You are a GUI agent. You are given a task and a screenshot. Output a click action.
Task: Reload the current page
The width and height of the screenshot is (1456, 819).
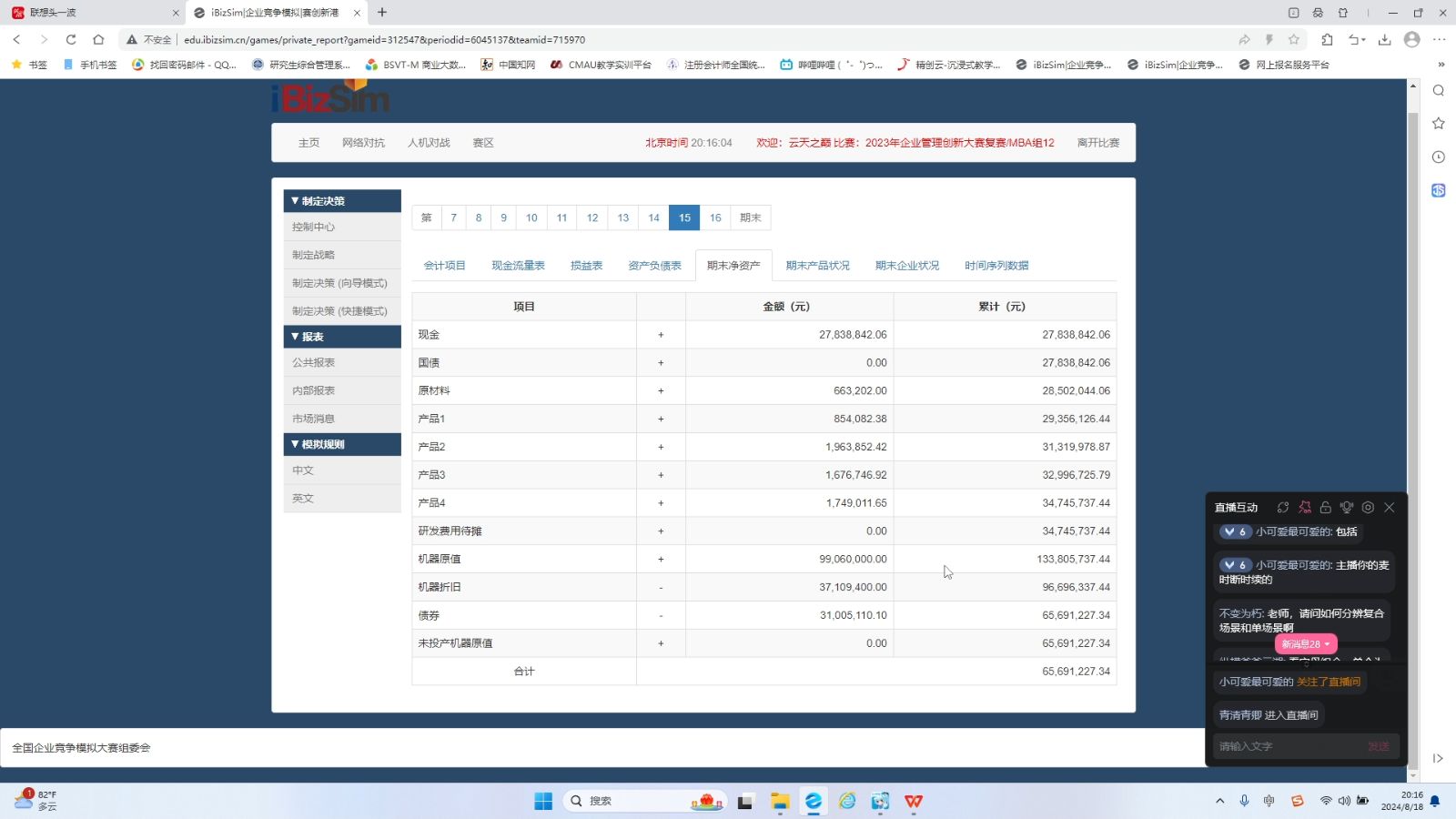tap(71, 39)
